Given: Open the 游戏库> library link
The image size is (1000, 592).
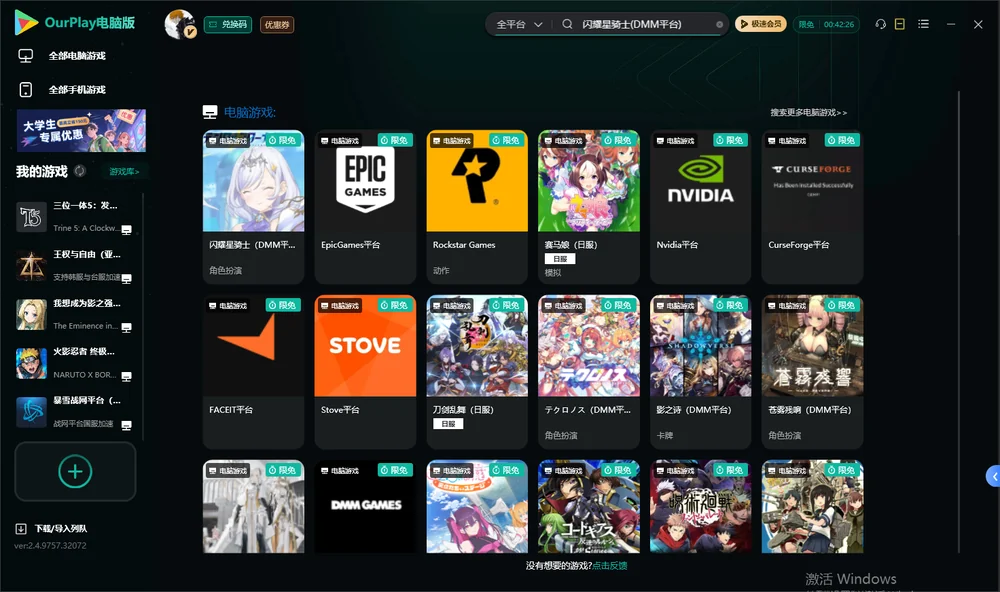Looking at the screenshot, I should pos(124,172).
